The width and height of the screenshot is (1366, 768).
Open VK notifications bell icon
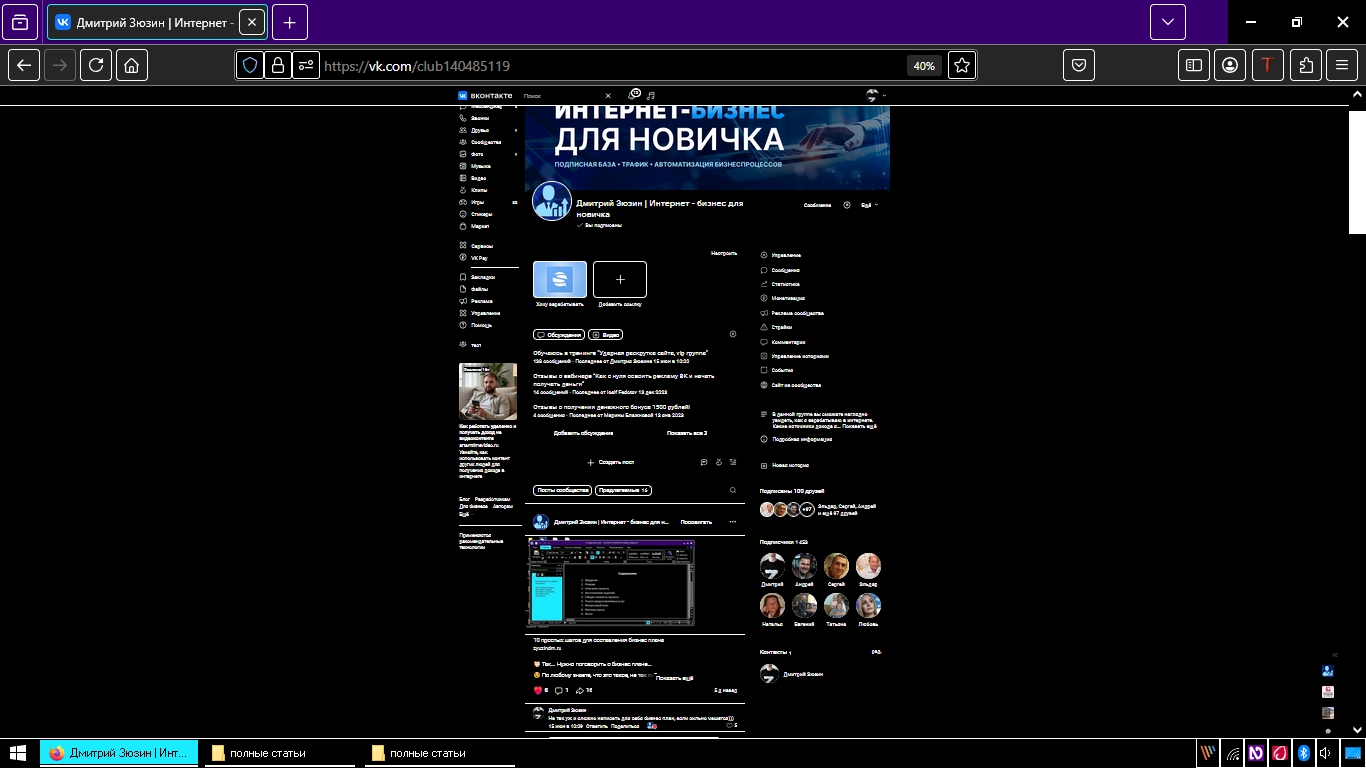coord(634,95)
